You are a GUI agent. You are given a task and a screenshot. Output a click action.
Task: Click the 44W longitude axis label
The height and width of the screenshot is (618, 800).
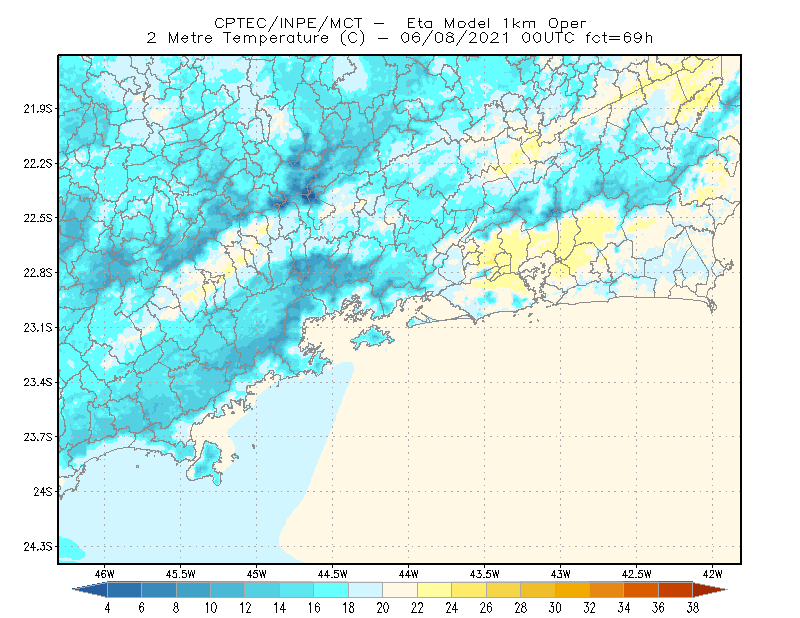point(408,574)
